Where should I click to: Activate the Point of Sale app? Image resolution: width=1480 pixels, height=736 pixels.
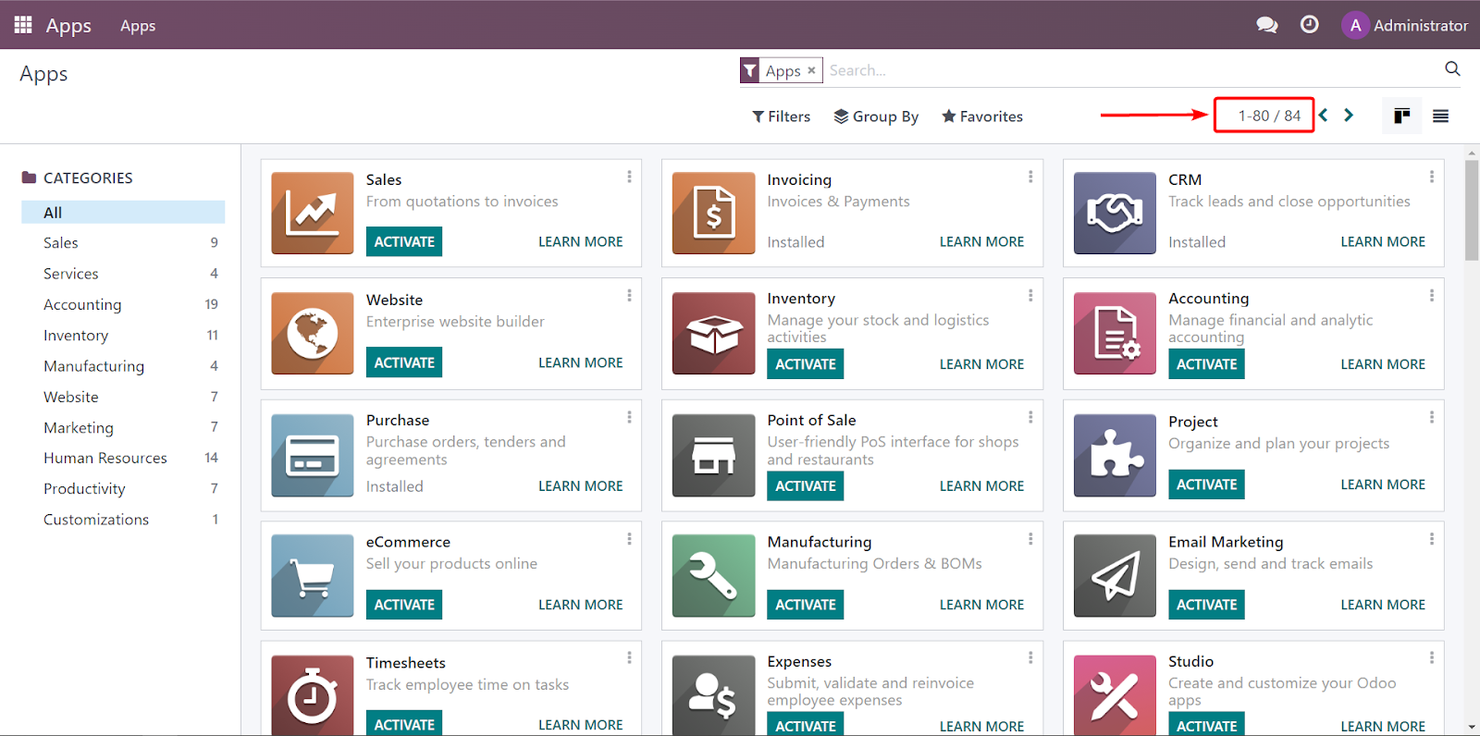point(805,486)
